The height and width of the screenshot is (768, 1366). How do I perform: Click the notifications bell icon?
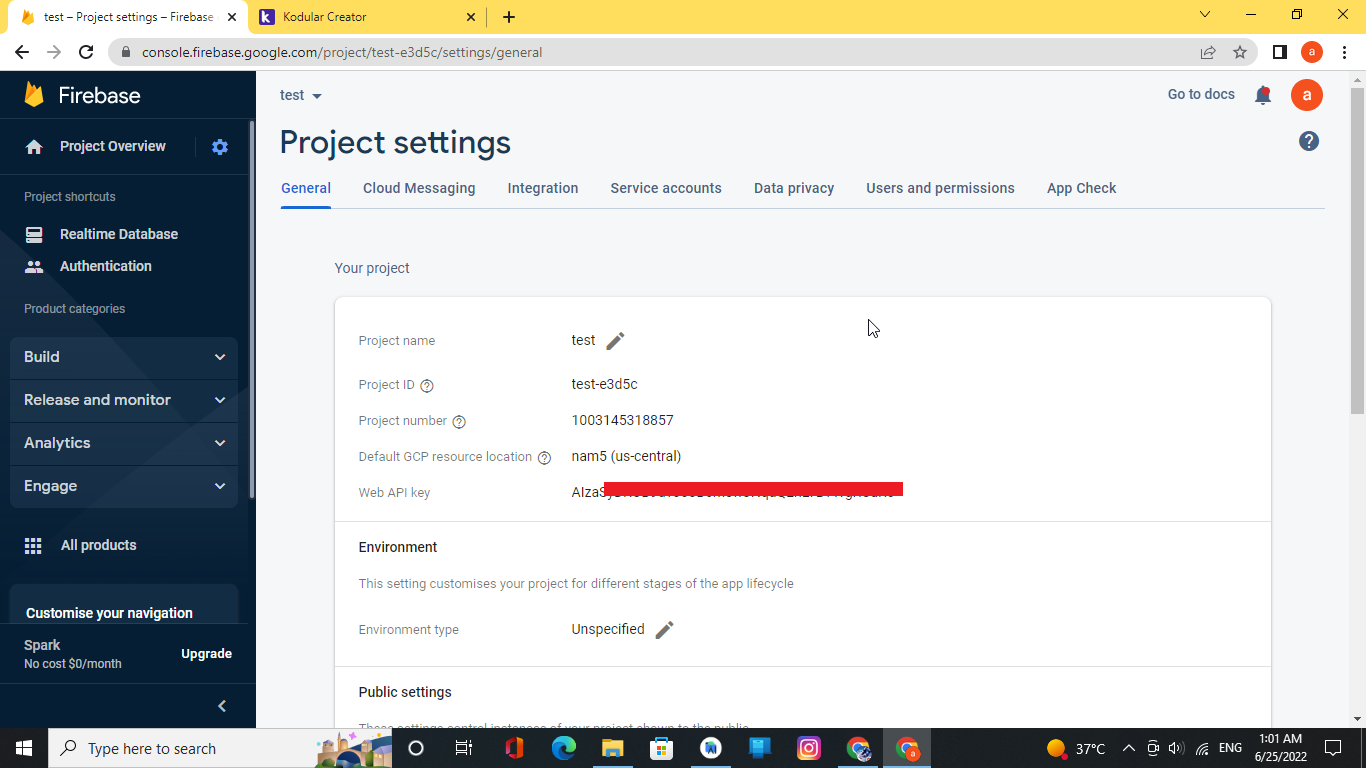[x=1262, y=94]
